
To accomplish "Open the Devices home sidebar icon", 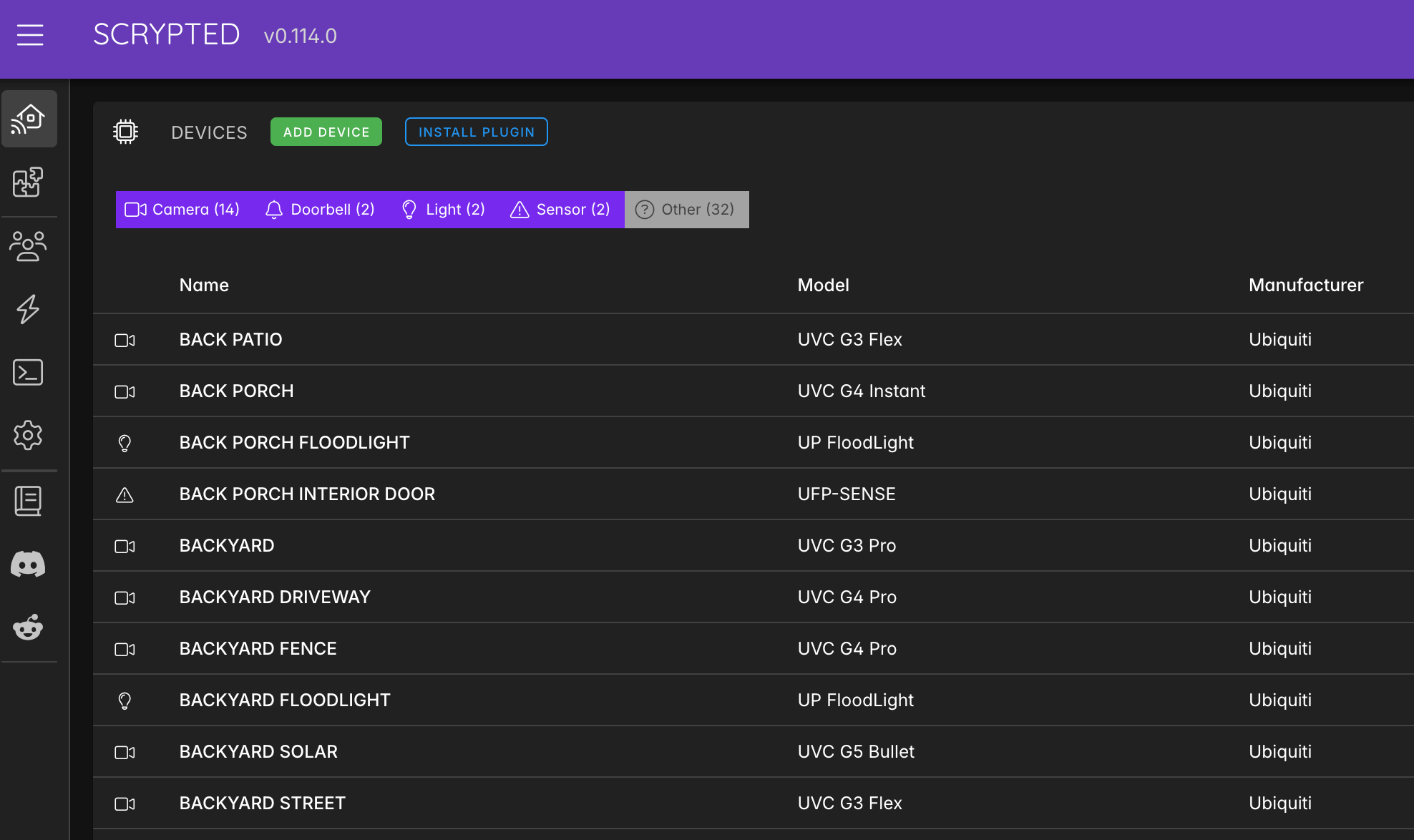I will click(29, 119).
